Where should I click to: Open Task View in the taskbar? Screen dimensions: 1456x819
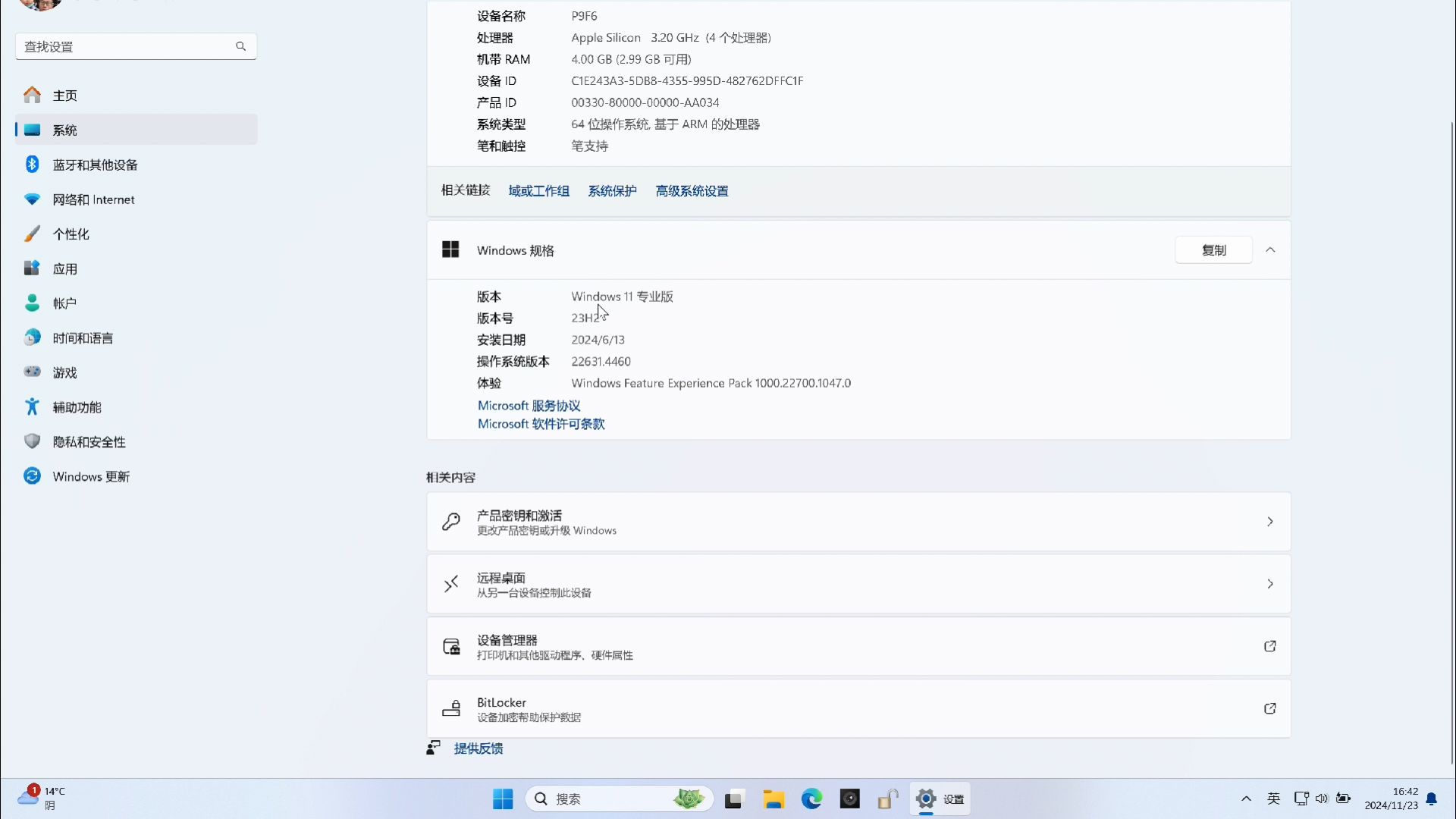[733, 799]
